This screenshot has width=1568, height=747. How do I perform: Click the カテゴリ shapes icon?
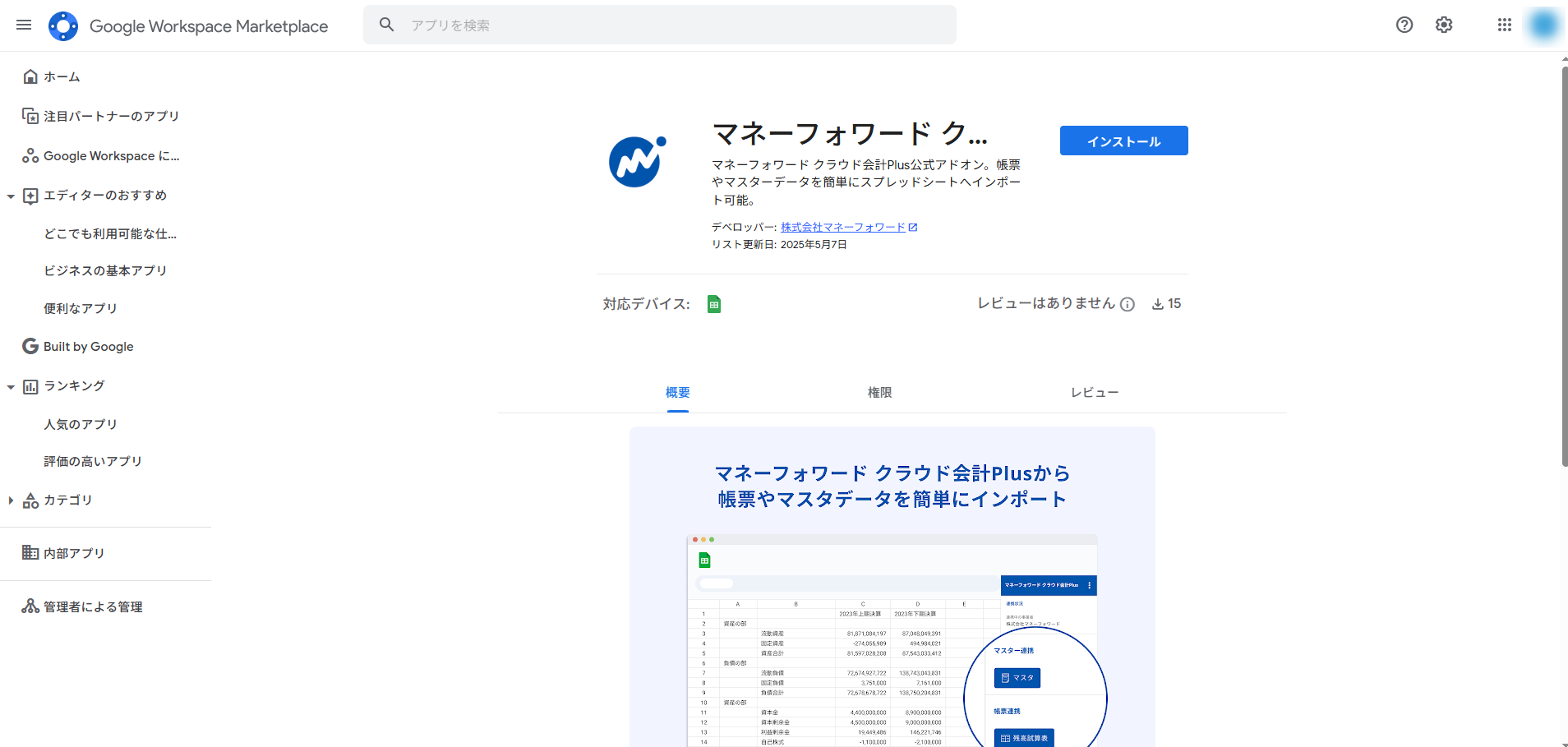30,500
